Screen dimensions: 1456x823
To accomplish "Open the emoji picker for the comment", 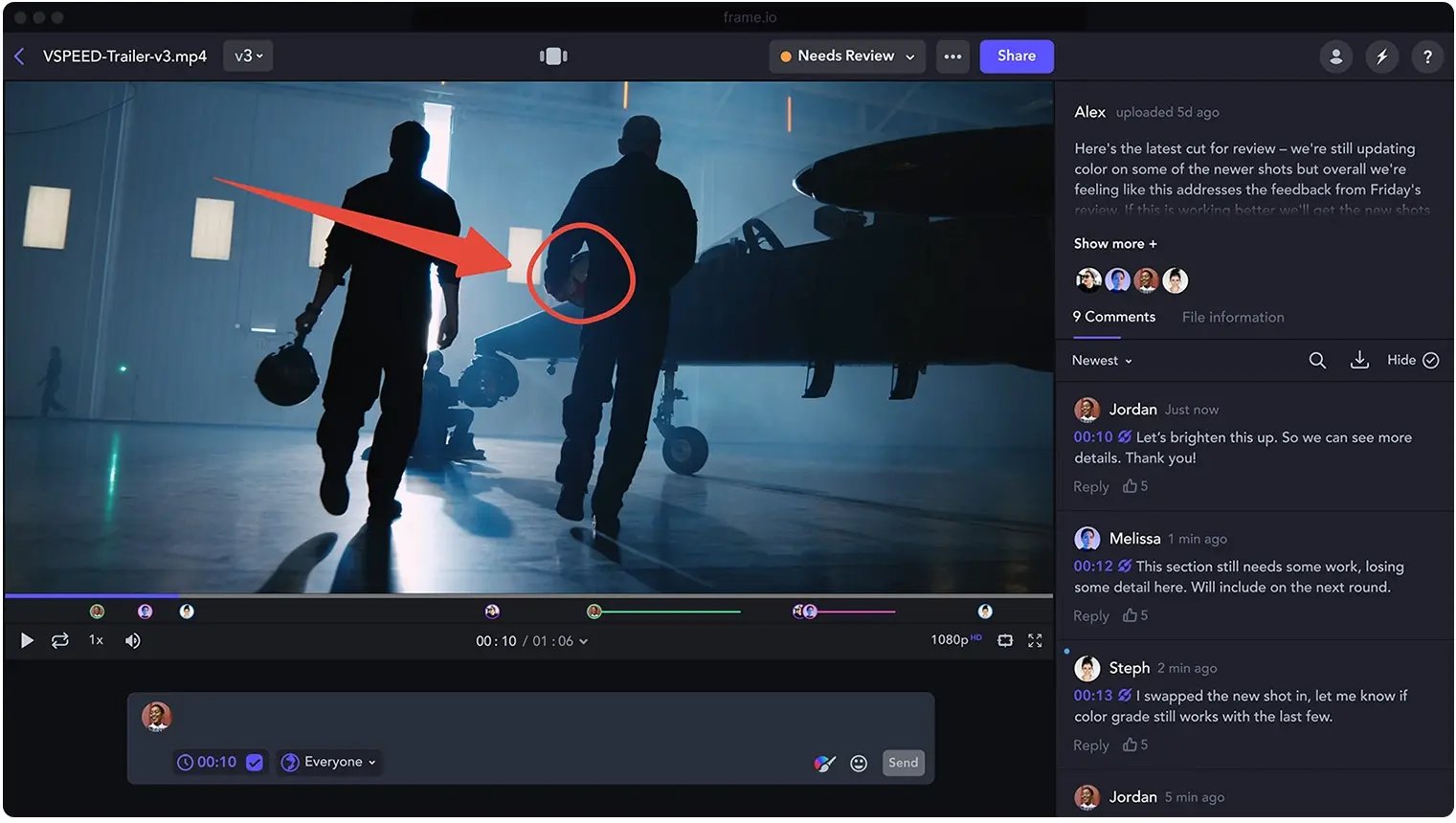I will pos(859,763).
